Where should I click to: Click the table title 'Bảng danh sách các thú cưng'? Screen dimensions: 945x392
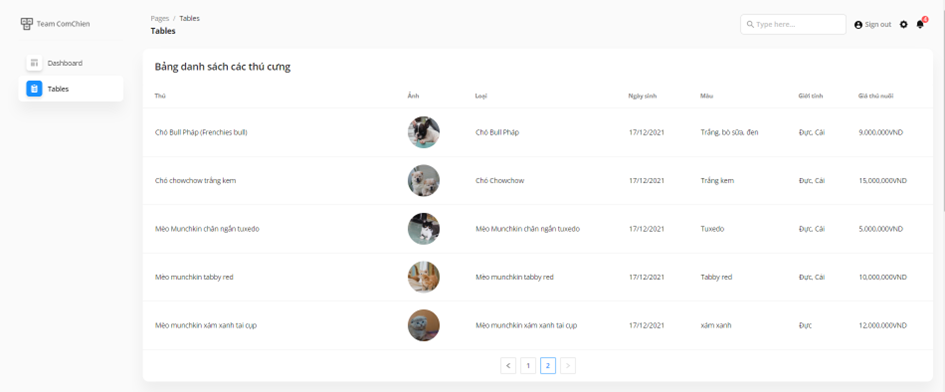pyautogui.click(x=222, y=67)
